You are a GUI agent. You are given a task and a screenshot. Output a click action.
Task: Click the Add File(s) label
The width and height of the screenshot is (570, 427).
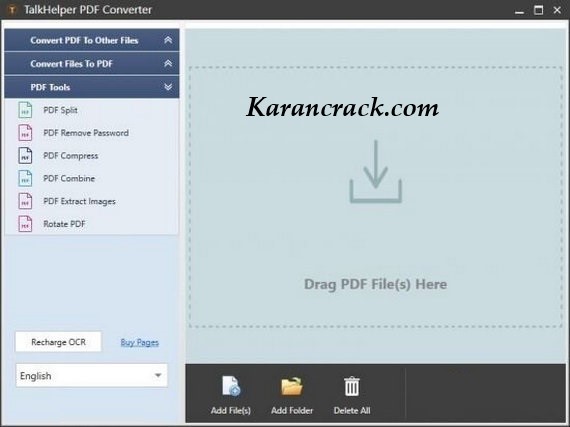pyautogui.click(x=231, y=411)
